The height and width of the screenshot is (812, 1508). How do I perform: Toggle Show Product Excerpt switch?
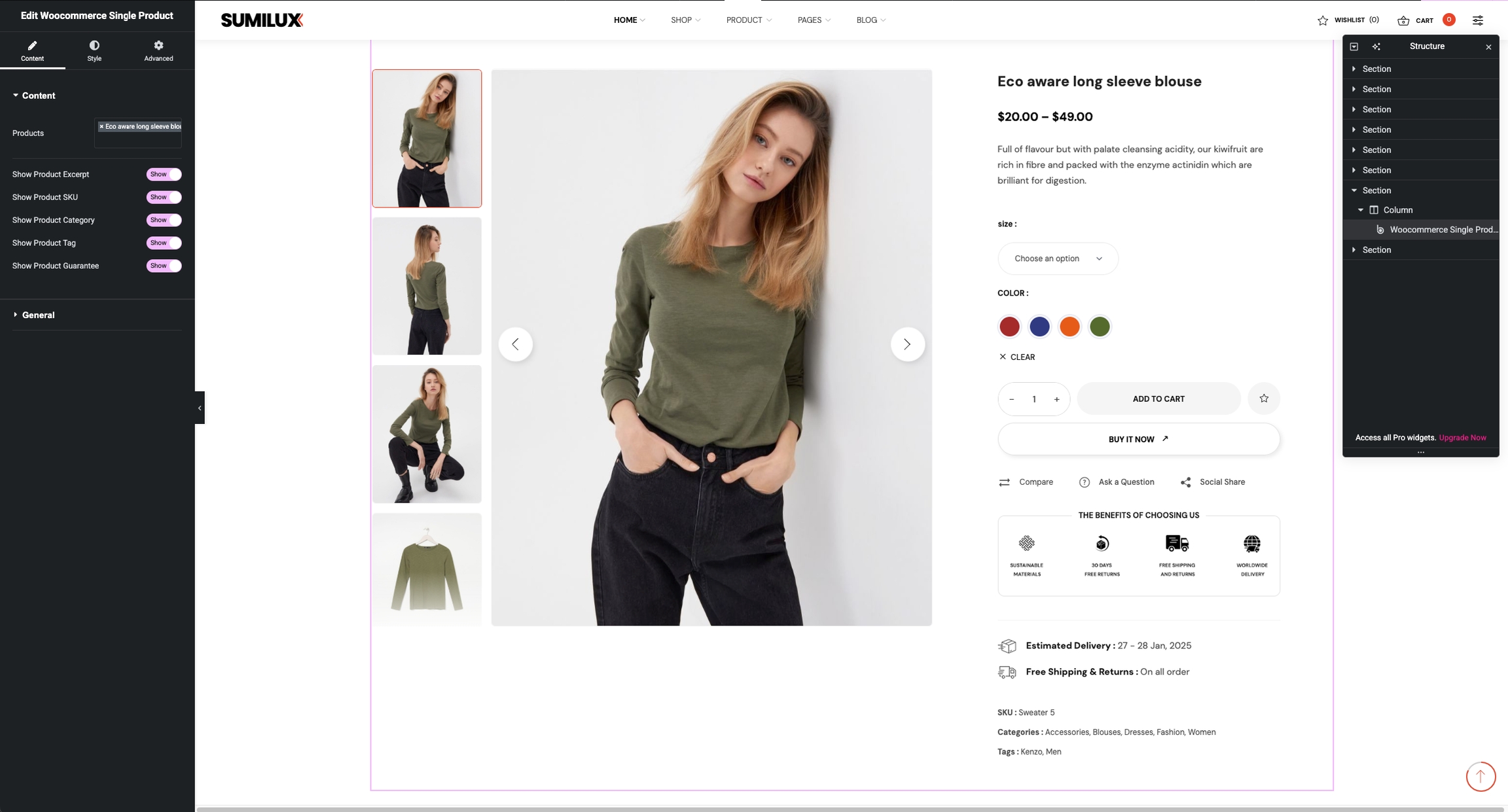point(164,175)
